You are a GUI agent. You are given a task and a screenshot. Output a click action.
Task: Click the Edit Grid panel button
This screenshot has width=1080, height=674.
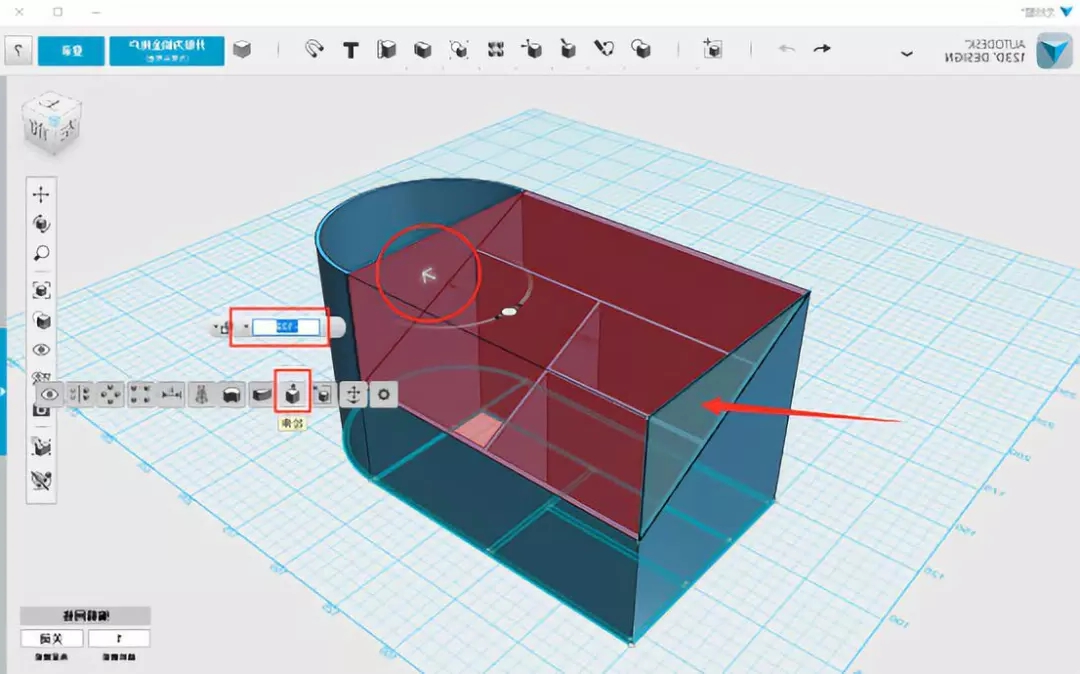click(x=85, y=615)
